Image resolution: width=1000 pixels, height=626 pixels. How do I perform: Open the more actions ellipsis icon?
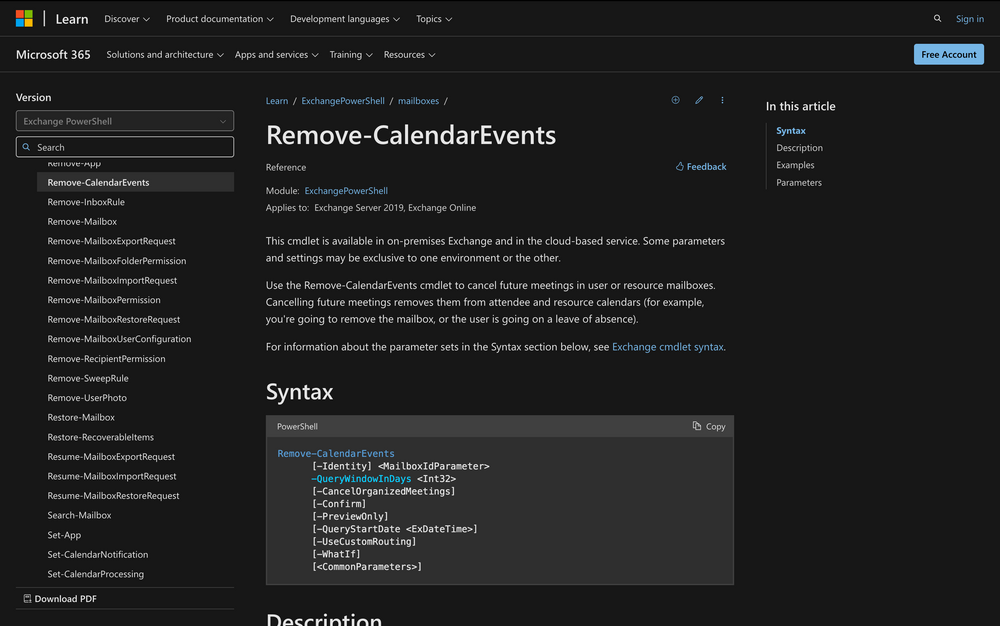722,100
